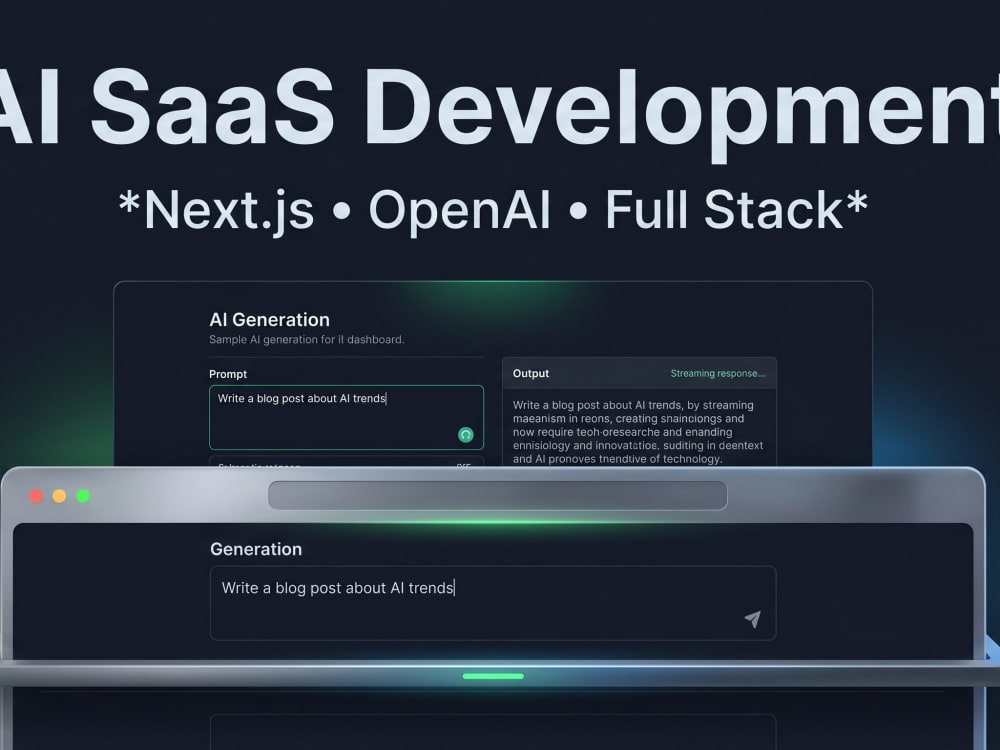This screenshot has width=1000, height=750.
Task: Click the empty input box at bottom
Action: pyautogui.click(x=493, y=732)
